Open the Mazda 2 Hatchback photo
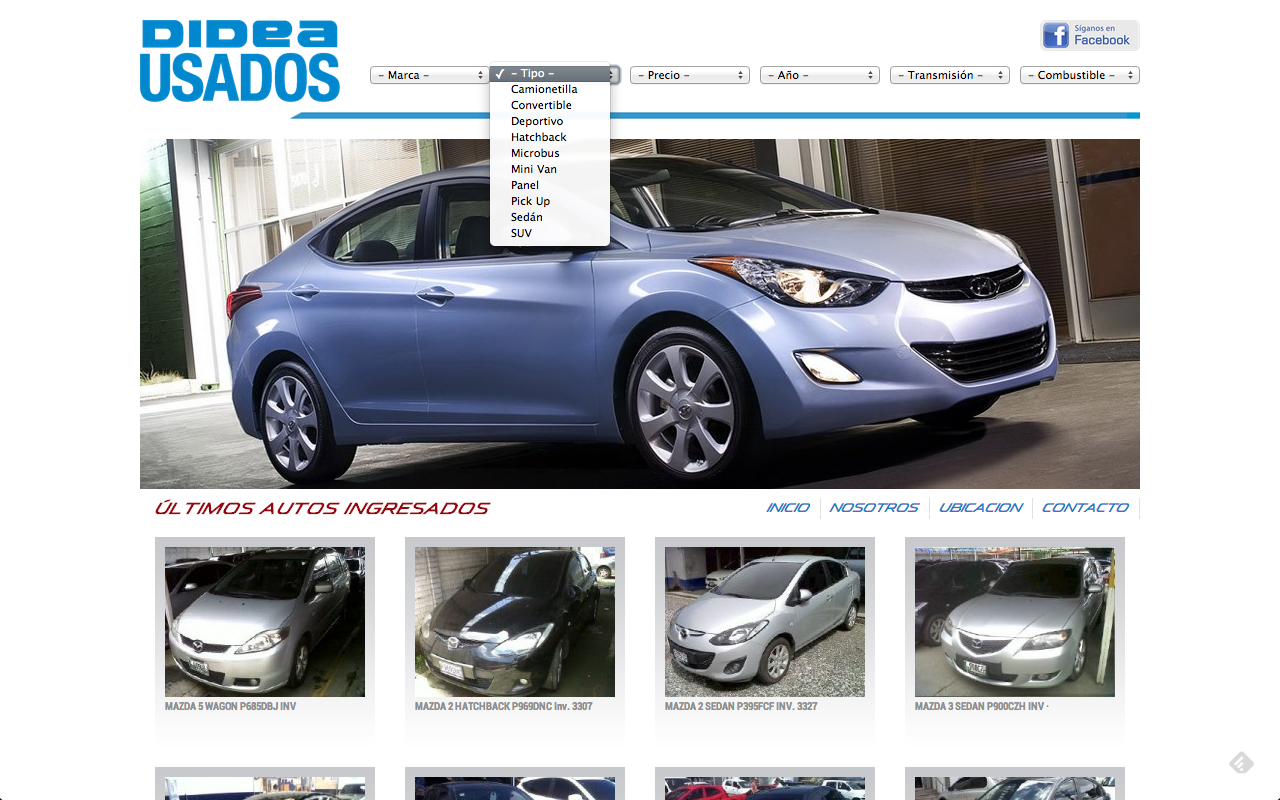 515,622
